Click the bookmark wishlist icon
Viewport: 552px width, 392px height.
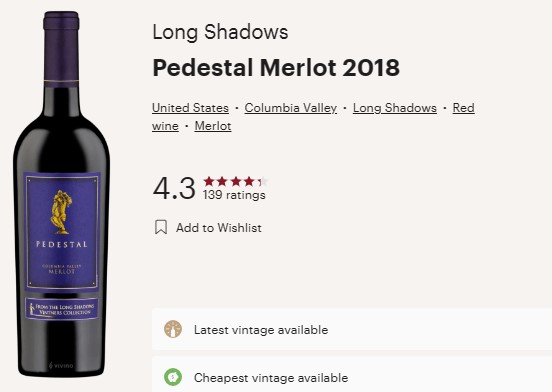click(x=161, y=227)
